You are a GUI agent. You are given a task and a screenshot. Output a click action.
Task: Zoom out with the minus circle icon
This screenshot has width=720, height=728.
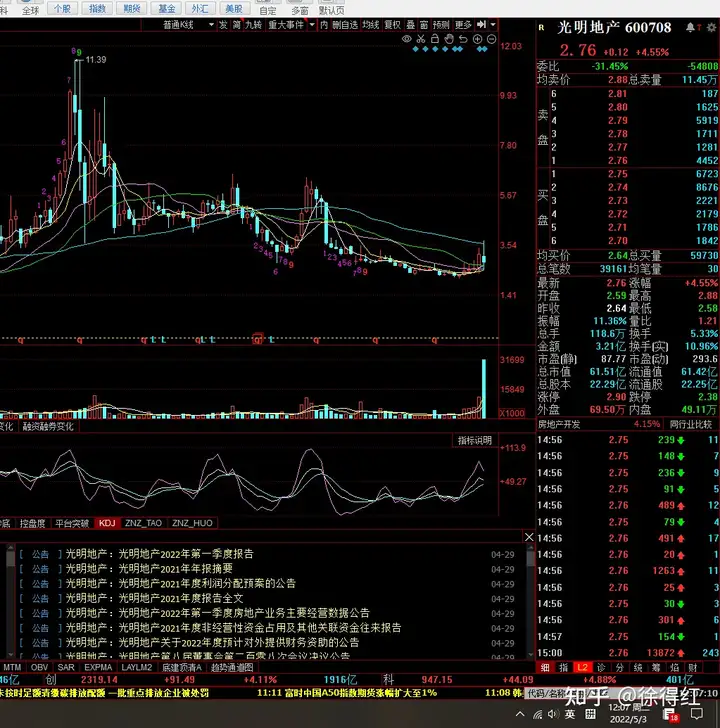(x=492, y=39)
